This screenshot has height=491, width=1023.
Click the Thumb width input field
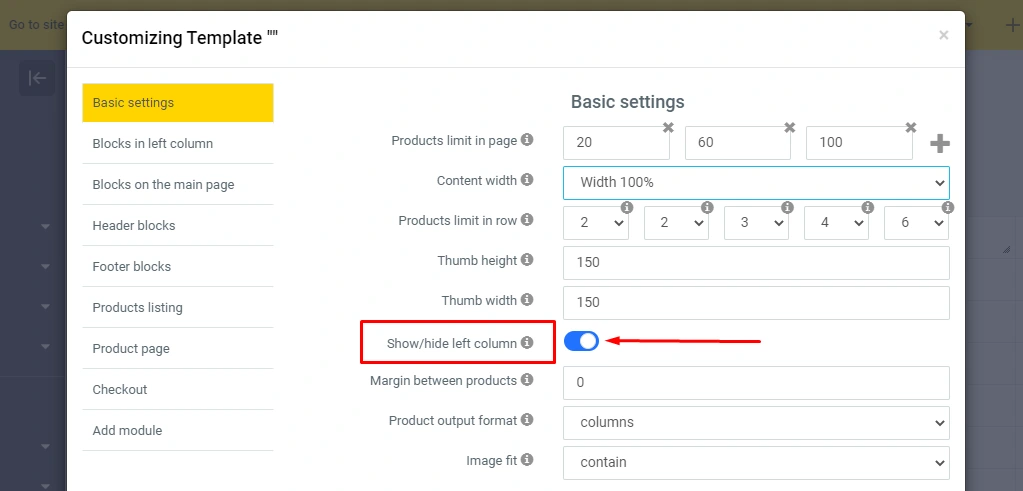click(x=756, y=302)
